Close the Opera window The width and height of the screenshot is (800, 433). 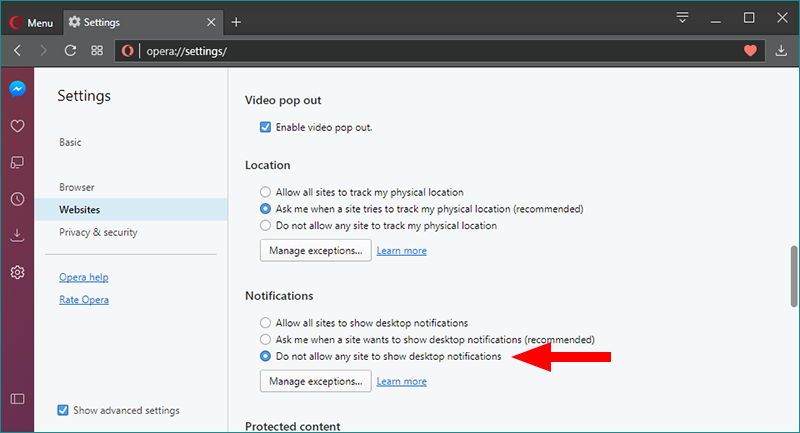782,18
